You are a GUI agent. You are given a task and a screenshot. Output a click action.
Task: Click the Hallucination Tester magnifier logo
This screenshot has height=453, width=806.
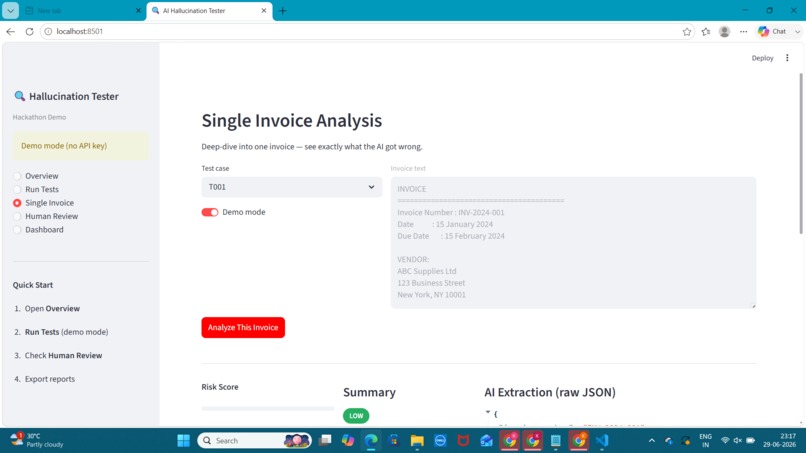tap(20, 96)
